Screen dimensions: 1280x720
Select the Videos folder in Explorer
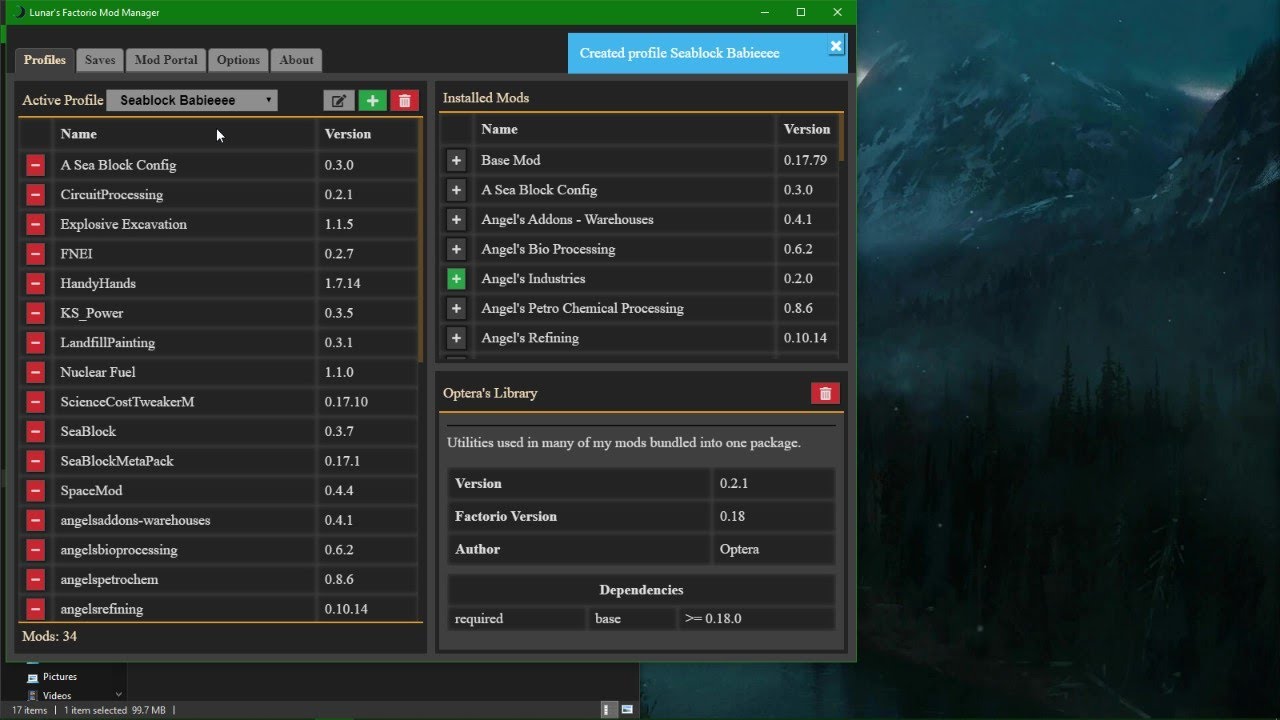[57, 695]
